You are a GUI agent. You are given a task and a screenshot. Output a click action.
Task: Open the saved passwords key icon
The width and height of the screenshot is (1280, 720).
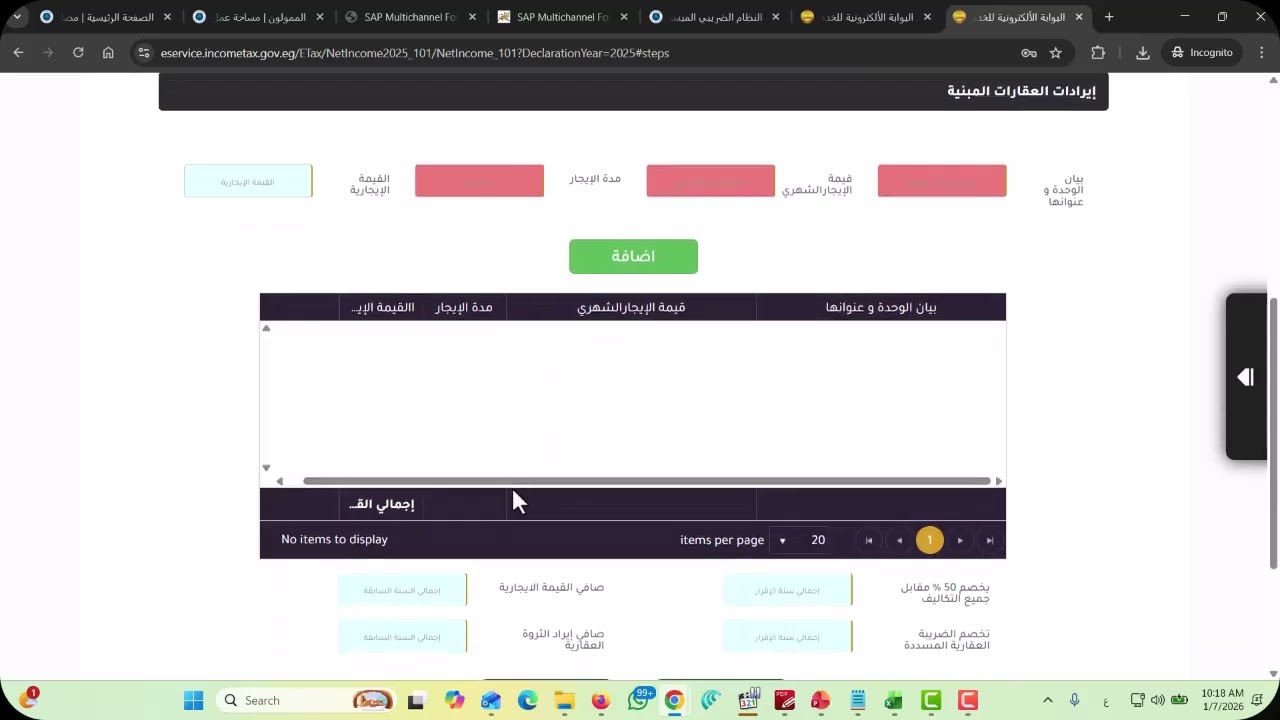[x=1028, y=53]
